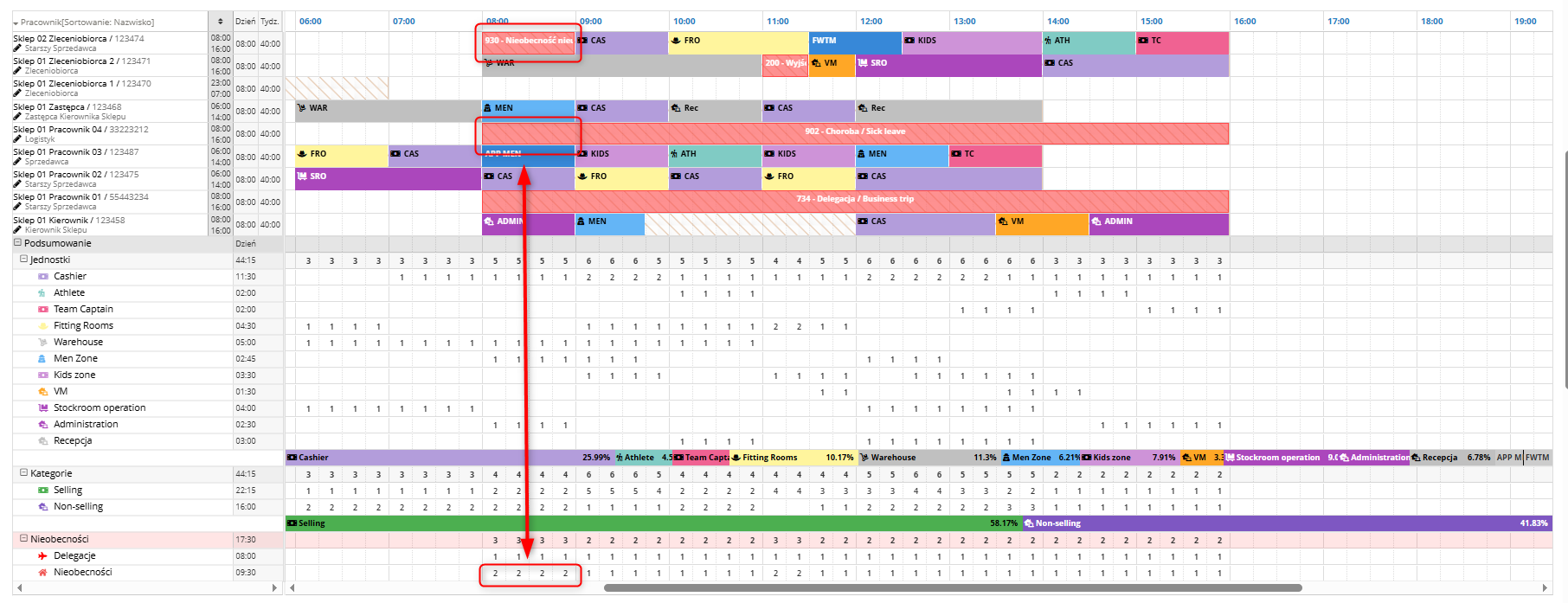Image resolution: width=1568 pixels, height=603 pixels.
Task: Click the pencil icon under Sklep 02 Zleceniobiorca
Action: 17,48
